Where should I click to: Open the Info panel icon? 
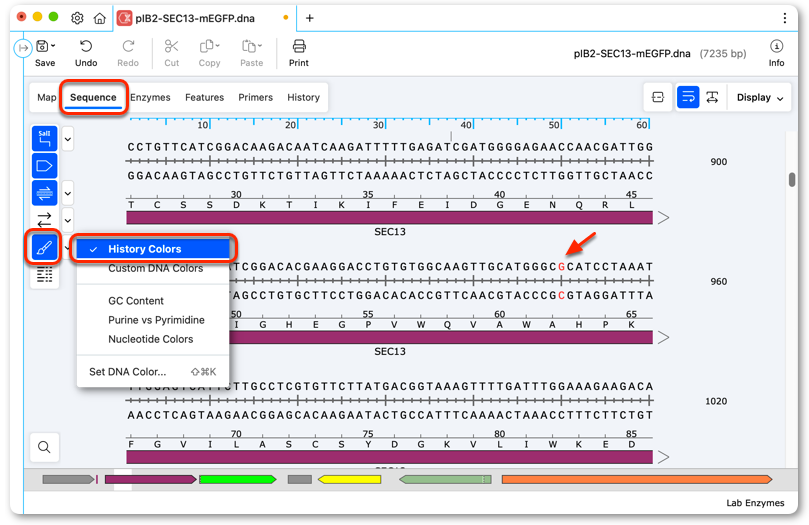[776, 46]
